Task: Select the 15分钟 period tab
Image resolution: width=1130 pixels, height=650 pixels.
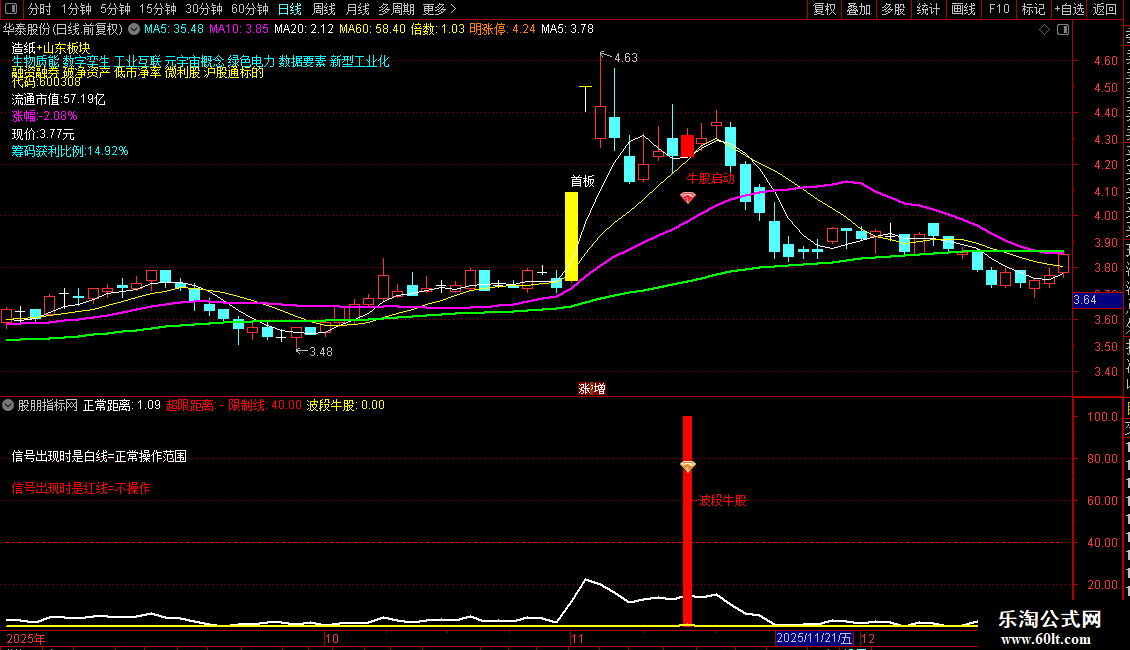Action: coord(158,9)
